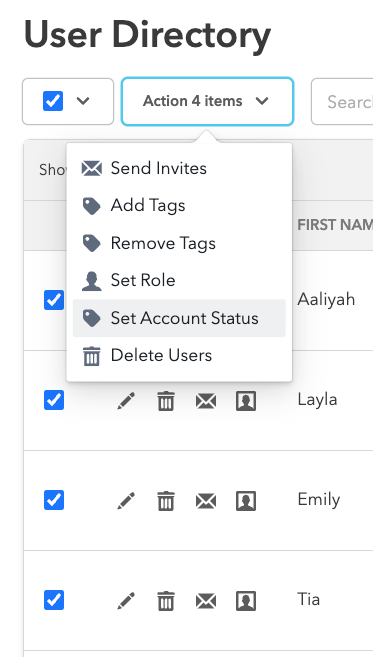Edit Tia's row with pencil icon
The height and width of the screenshot is (657, 373).
coord(126,601)
